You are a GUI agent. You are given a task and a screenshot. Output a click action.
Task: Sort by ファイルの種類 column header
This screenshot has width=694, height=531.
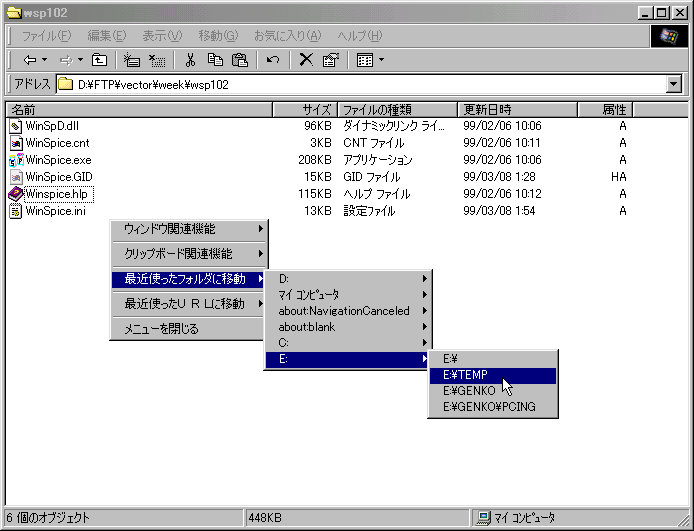pos(397,109)
